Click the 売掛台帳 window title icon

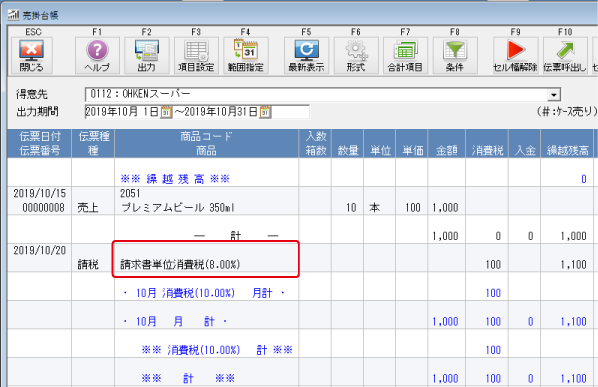(x=13, y=15)
